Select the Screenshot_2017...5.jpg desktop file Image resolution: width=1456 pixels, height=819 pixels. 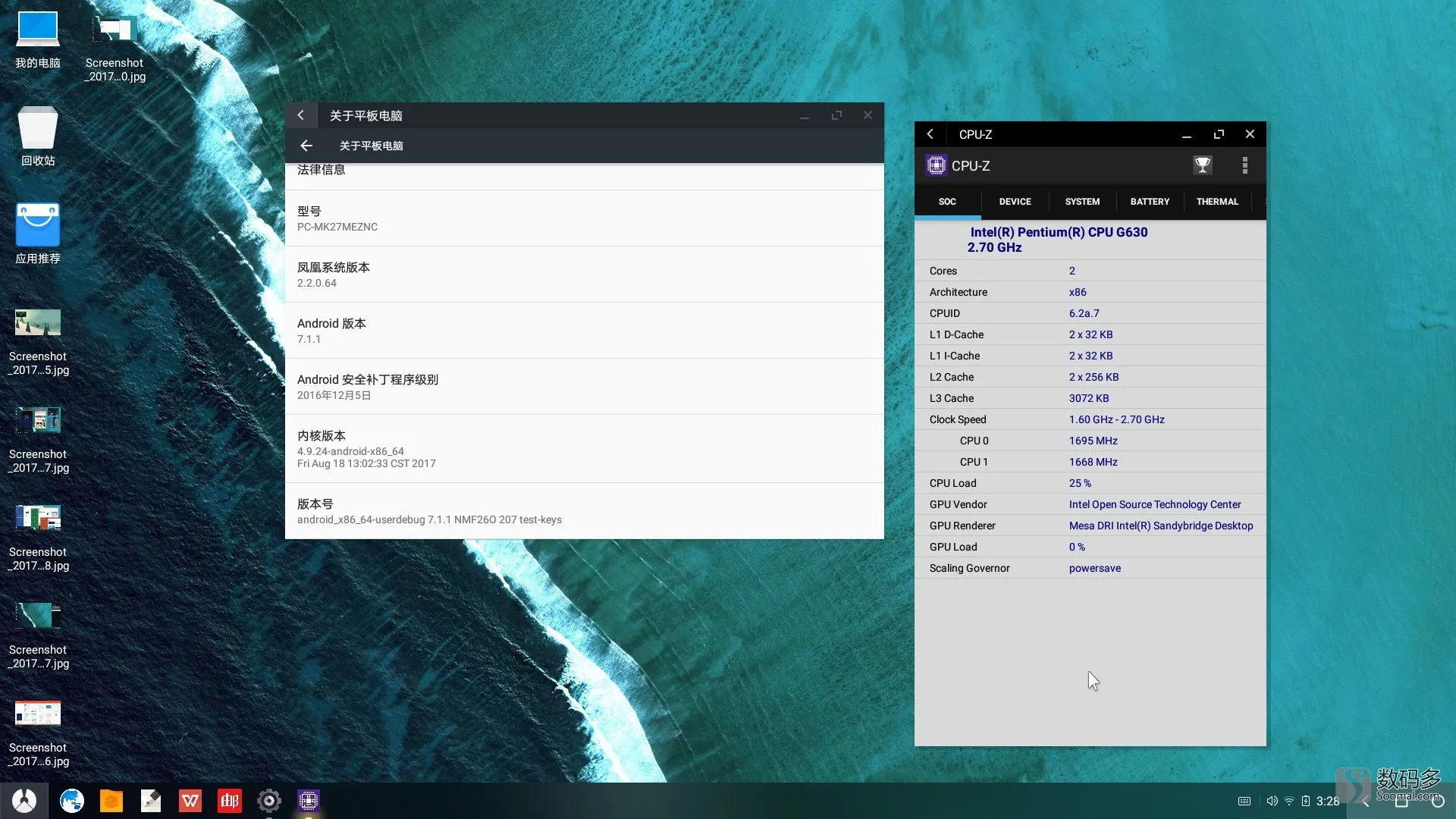[x=38, y=341]
